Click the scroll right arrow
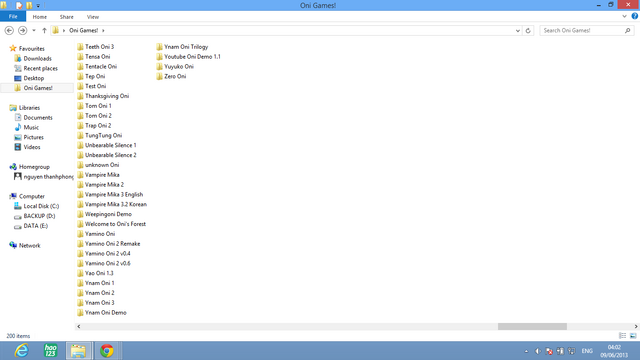The image size is (640, 360). [x=636, y=327]
